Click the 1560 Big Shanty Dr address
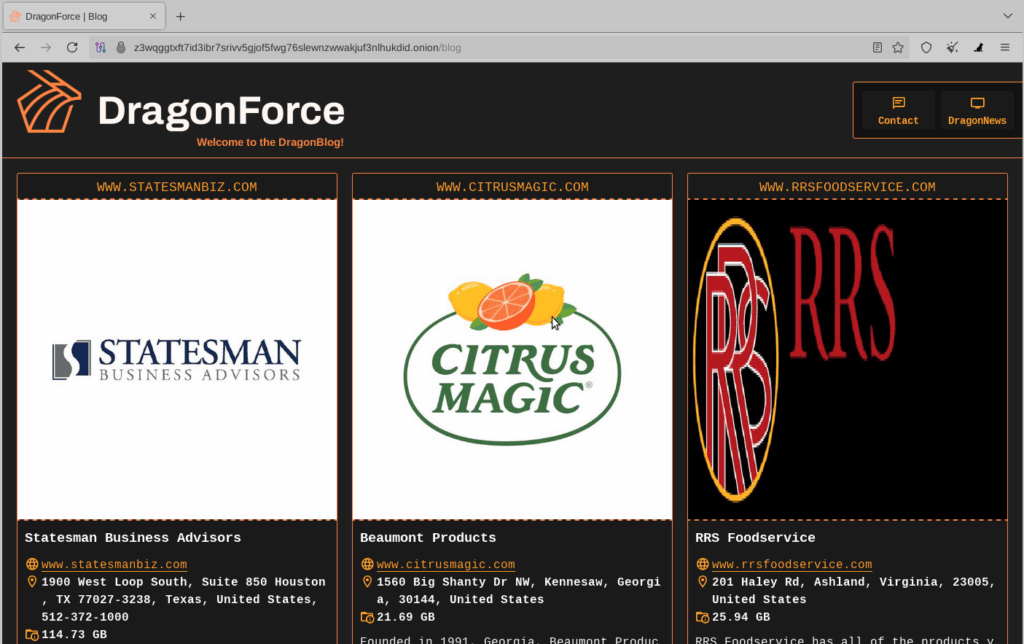This screenshot has width=1024, height=644. point(519,590)
